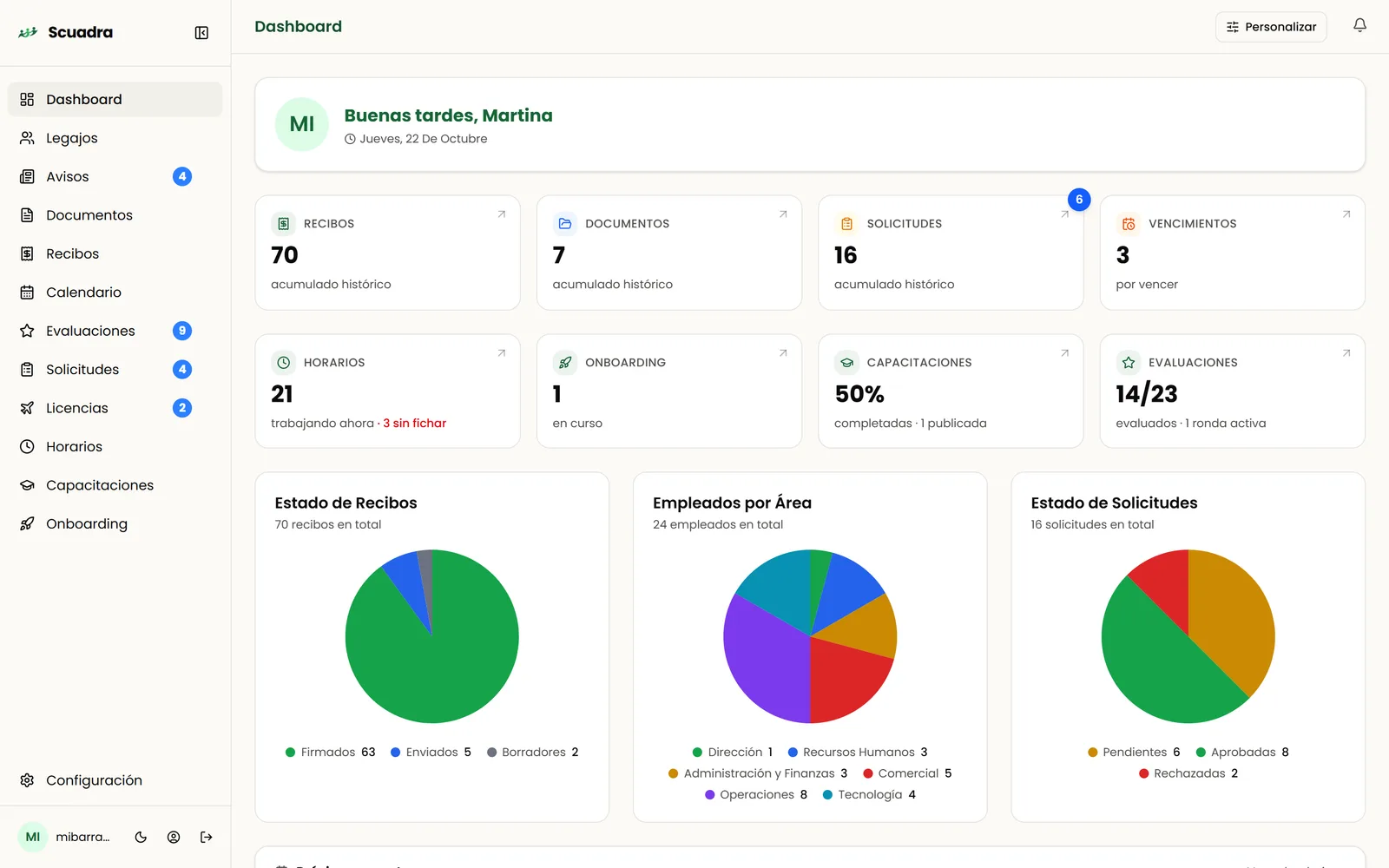Open Licencias section
This screenshot has height=868, width=1389.
[x=115, y=408]
